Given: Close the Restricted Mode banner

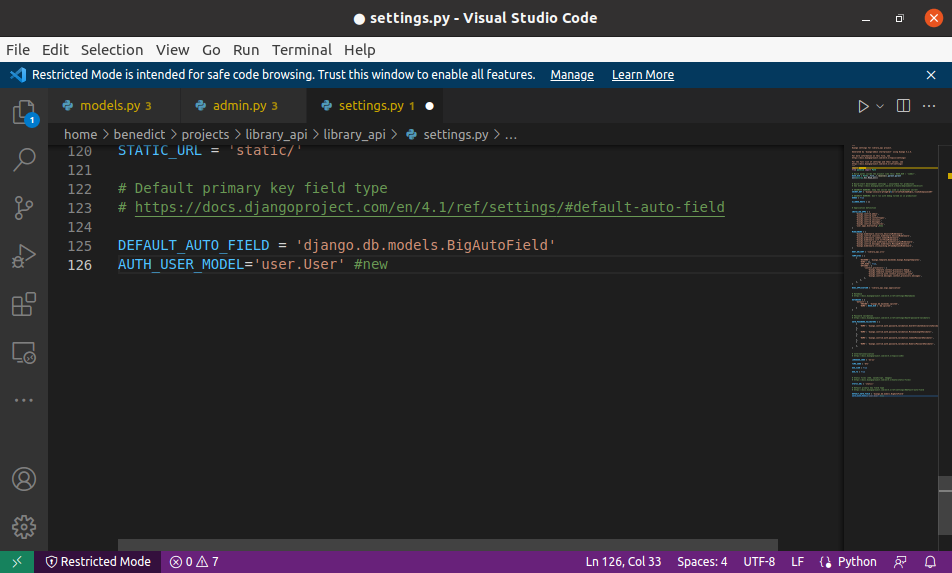Looking at the screenshot, I should (x=931, y=75).
